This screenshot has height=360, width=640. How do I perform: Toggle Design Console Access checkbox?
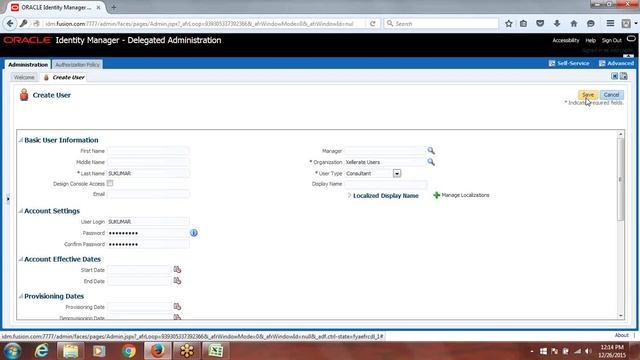(x=110, y=183)
